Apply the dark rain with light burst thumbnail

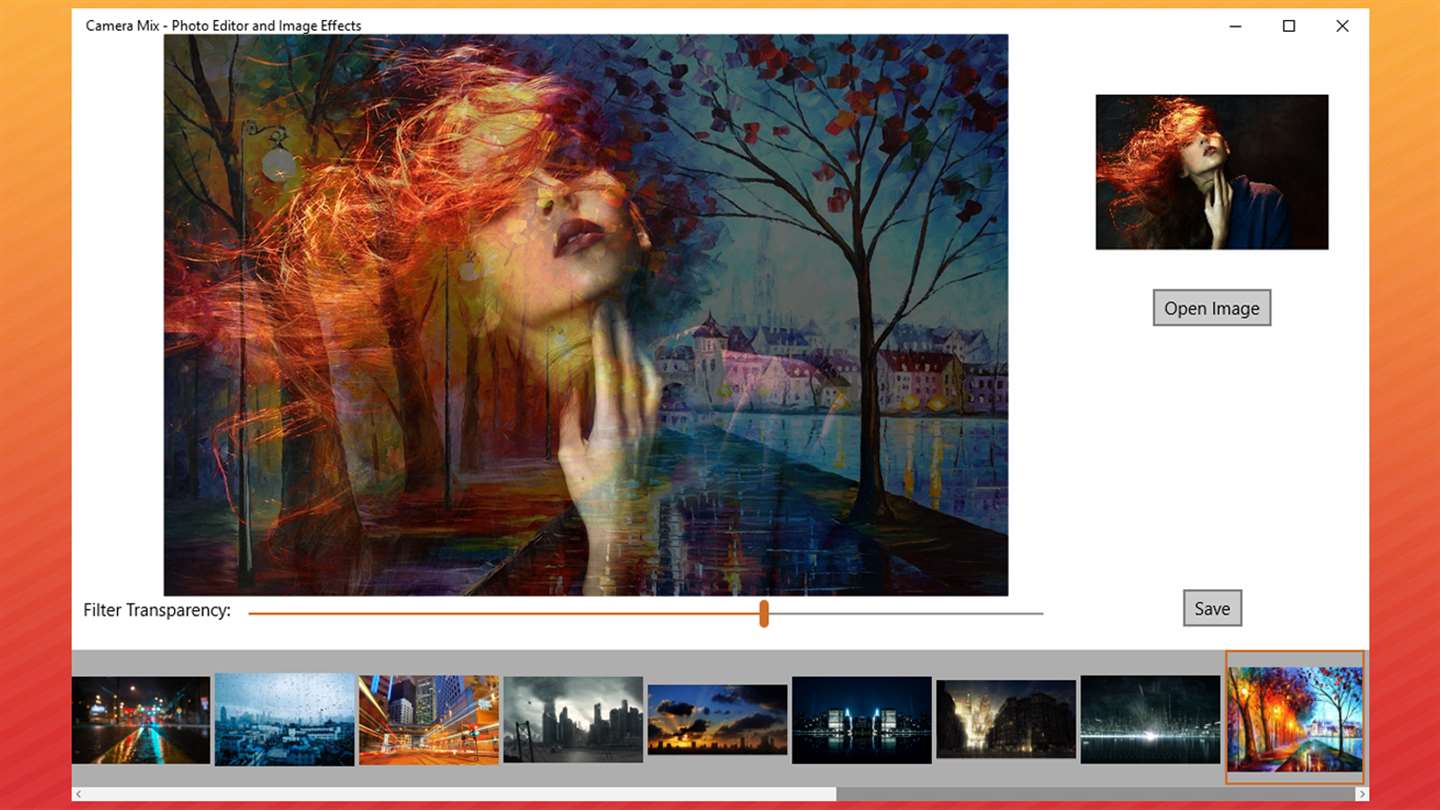[1150, 720]
